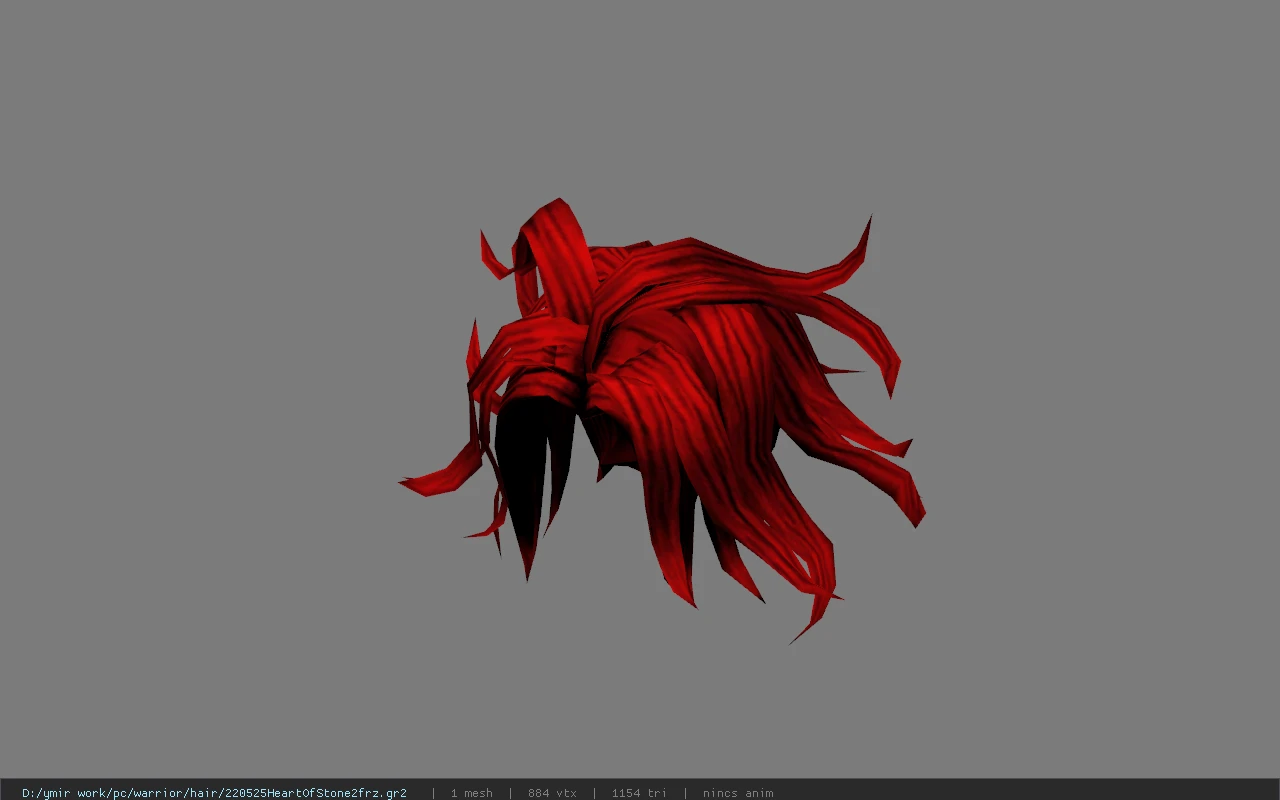Click the red hair 3D model
This screenshot has height=800, width=1280.
pyautogui.click(x=662, y=420)
